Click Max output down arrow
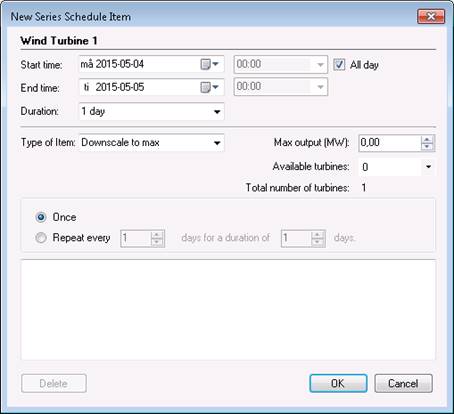 (x=427, y=147)
